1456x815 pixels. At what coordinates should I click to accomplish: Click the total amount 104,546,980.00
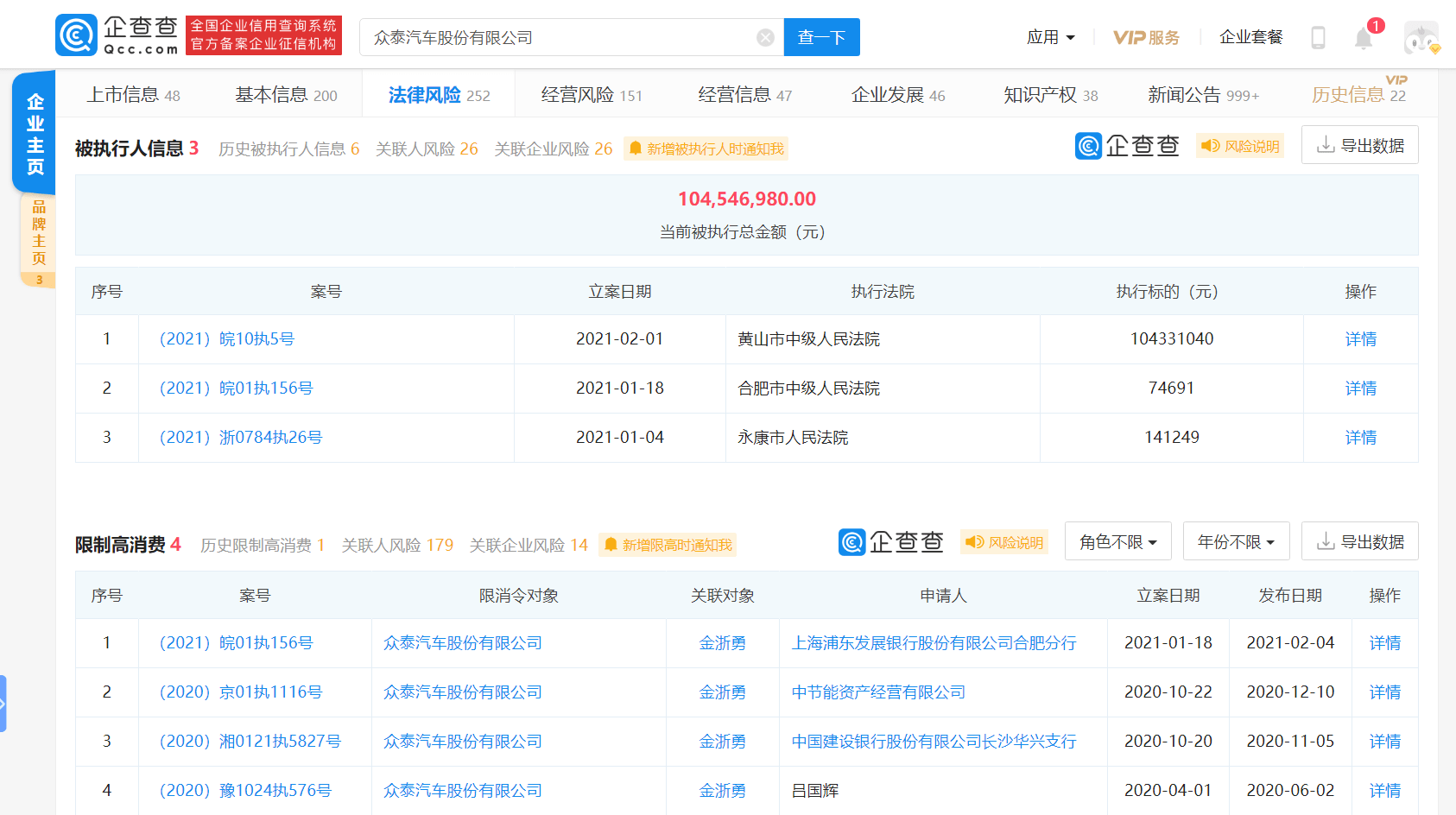pyautogui.click(x=747, y=199)
